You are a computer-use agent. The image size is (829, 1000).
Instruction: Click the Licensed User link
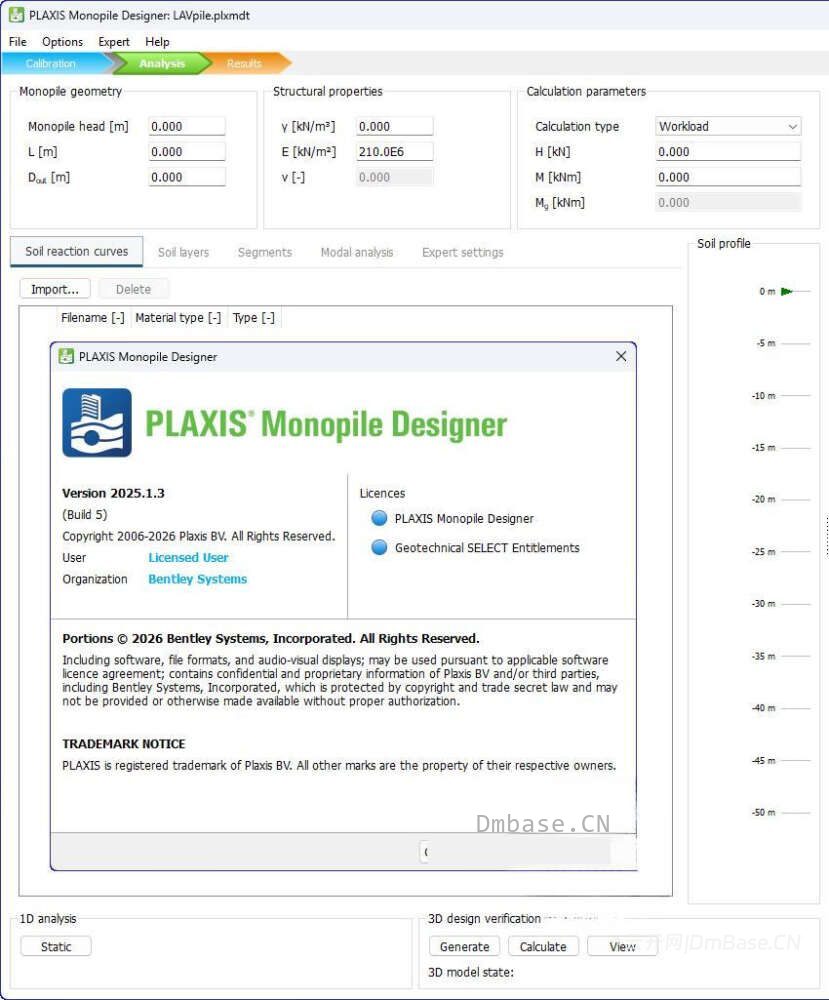pos(188,557)
